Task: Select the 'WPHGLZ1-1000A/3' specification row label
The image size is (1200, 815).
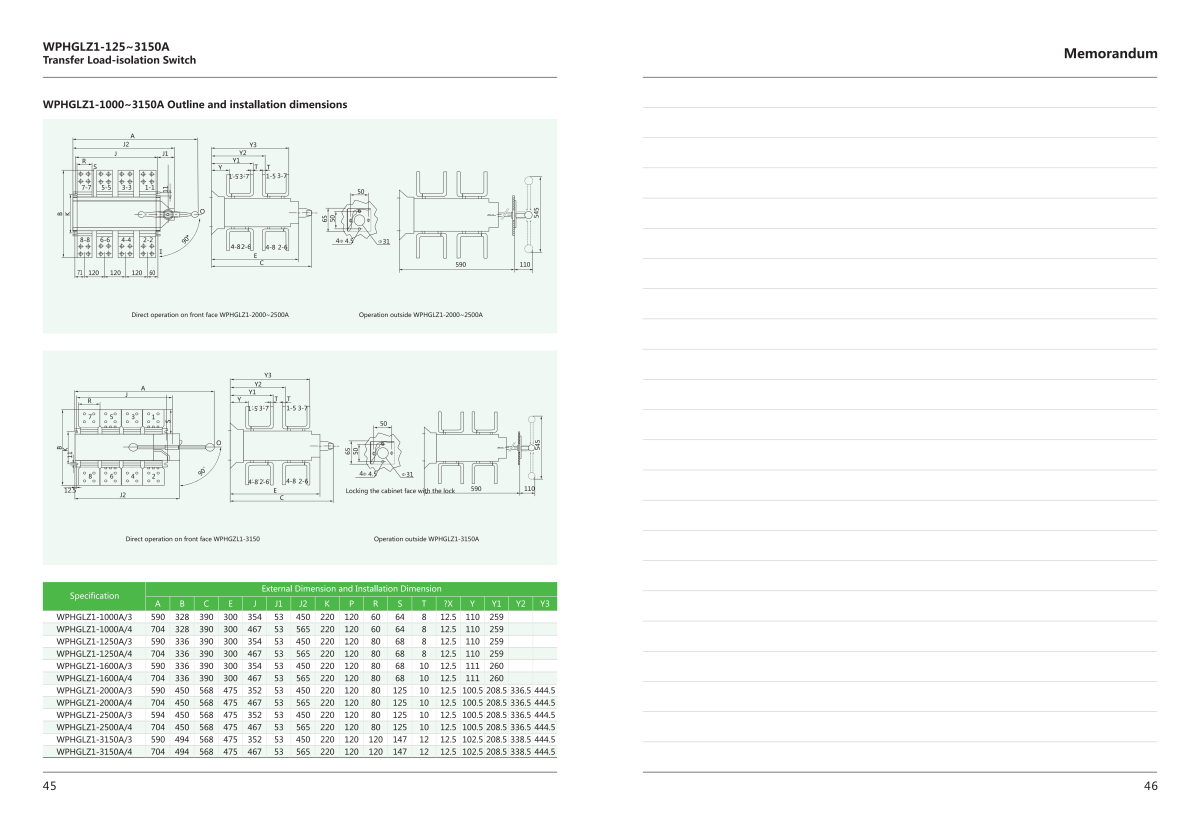Action: (94, 617)
